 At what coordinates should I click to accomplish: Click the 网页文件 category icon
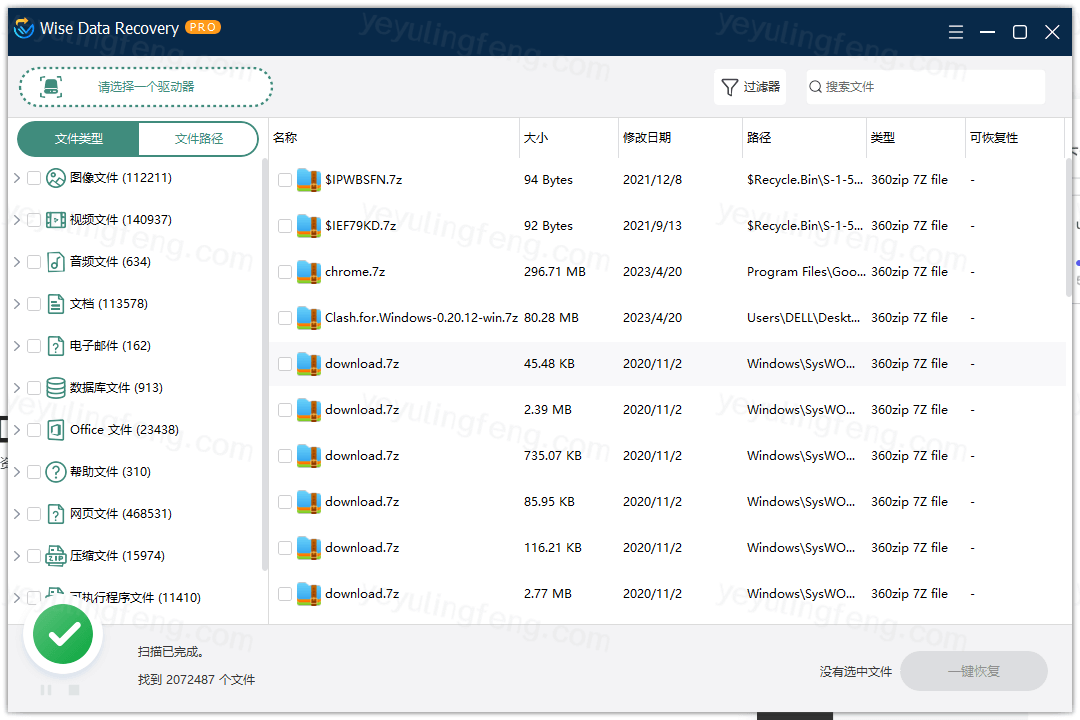(x=56, y=514)
